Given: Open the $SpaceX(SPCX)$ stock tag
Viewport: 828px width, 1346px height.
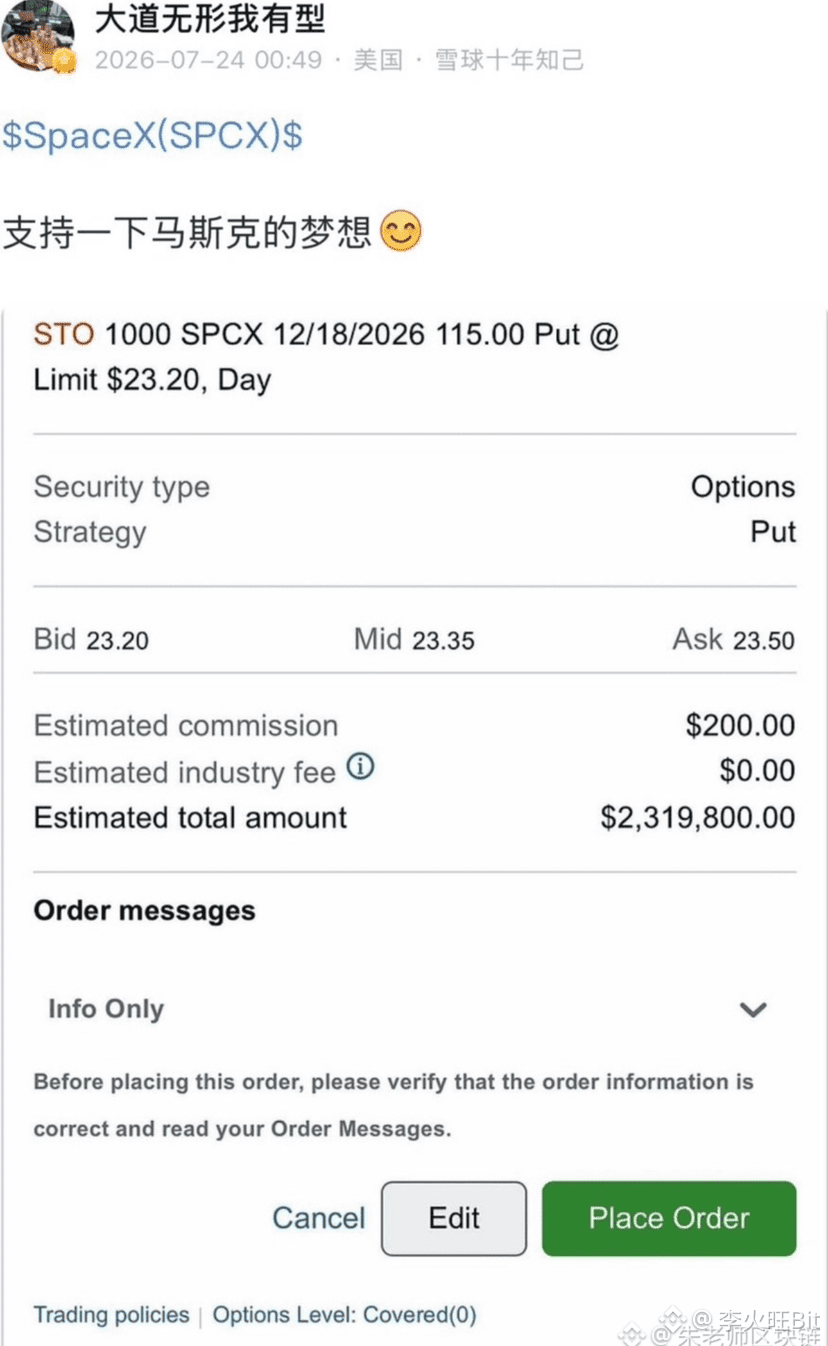Looking at the screenshot, I should [x=152, y=135].
